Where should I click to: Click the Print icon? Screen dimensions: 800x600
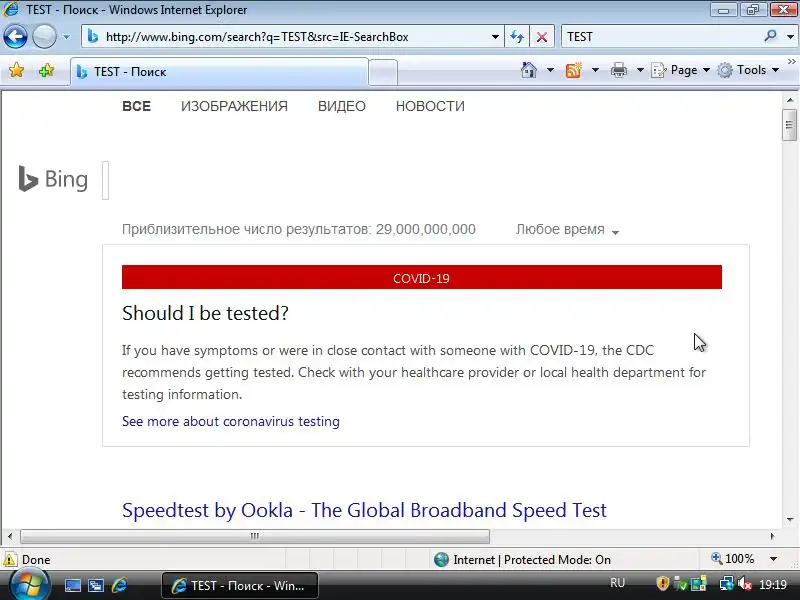click(x=618, y=70)
